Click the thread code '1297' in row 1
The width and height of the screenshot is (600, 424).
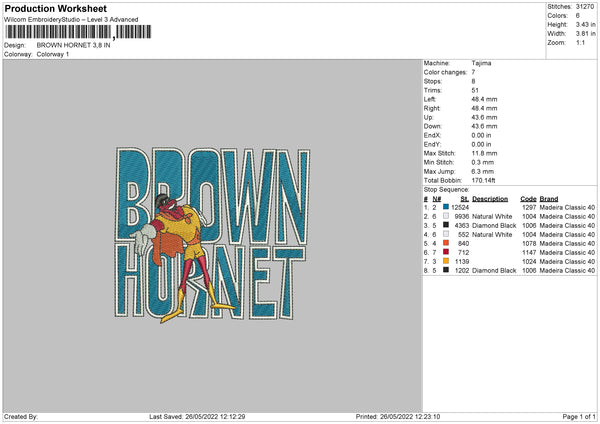529,207
